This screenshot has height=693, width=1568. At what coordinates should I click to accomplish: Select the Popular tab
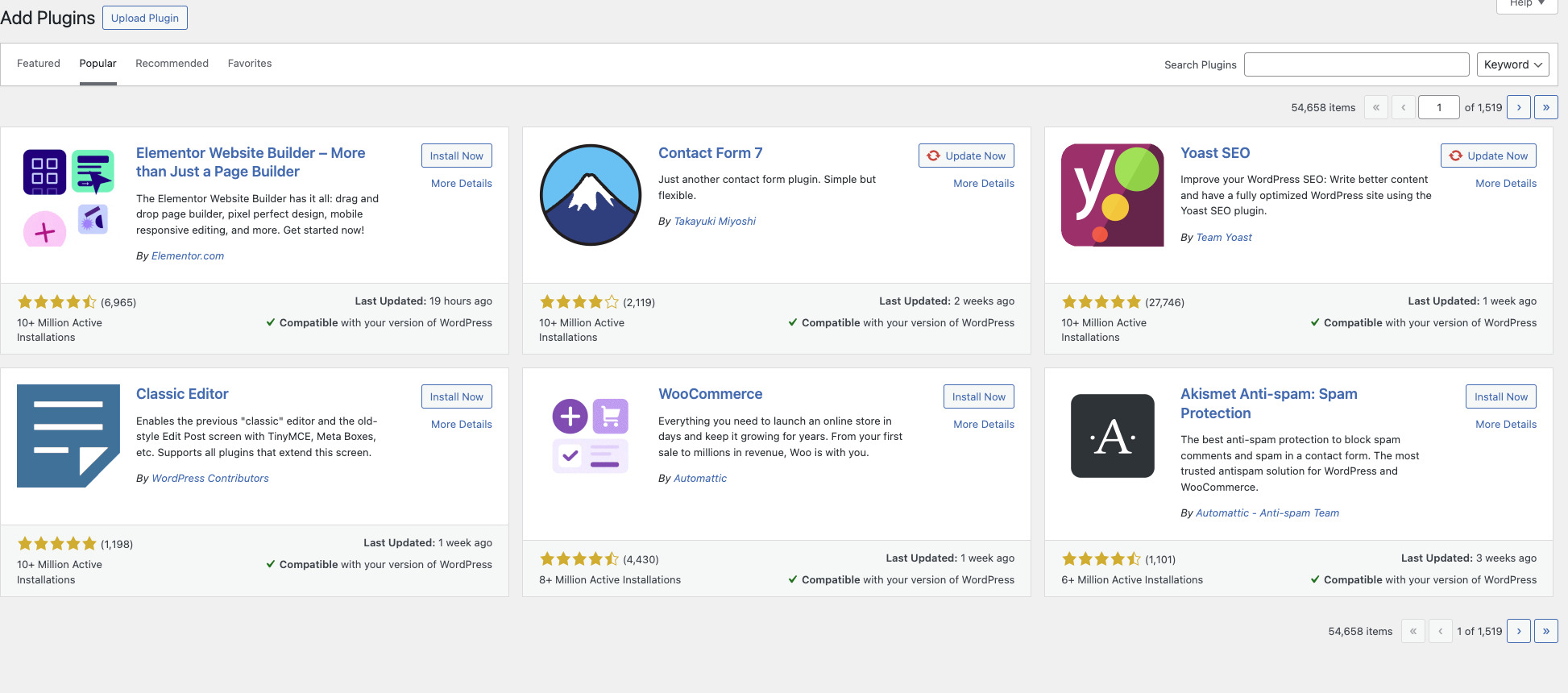[x=97, y=64]
